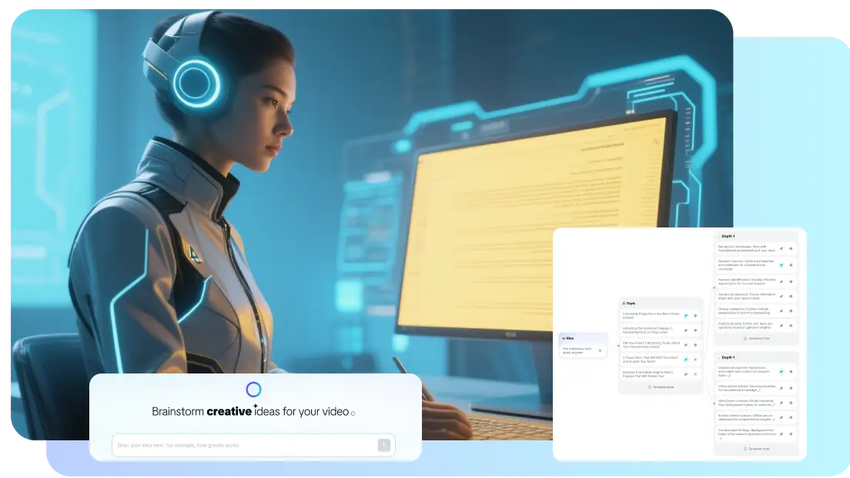Viewport: 850px width, 478px height.
Task: Select the Topic panel header
Action: (x=630, y=302)
